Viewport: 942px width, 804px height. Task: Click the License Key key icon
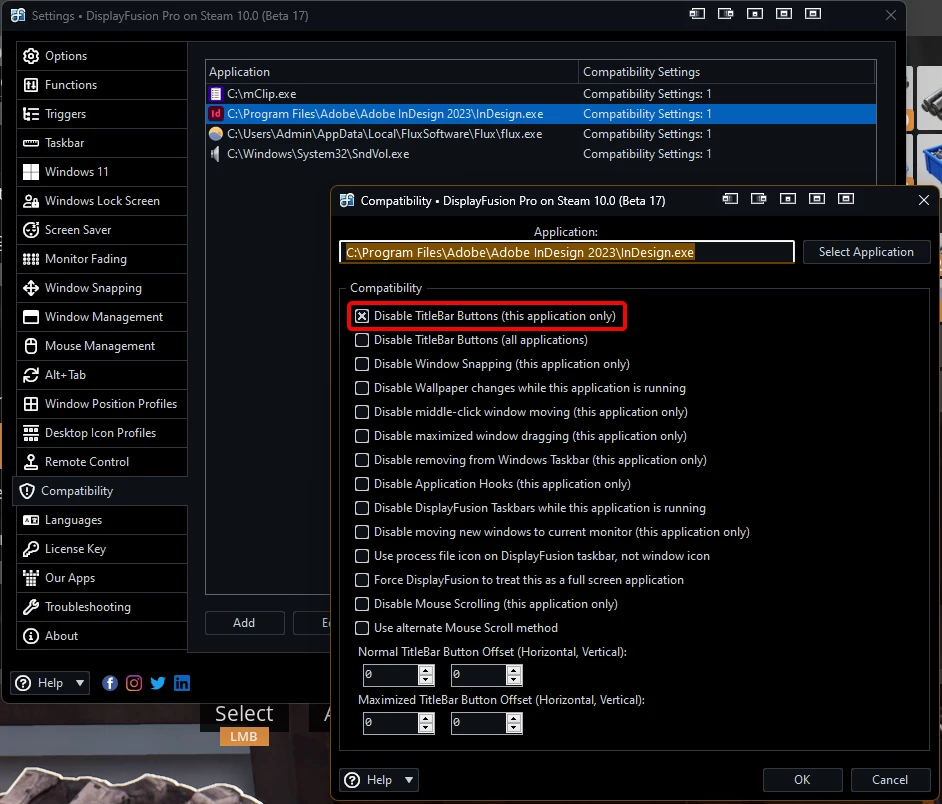click(x=31, y=549)
